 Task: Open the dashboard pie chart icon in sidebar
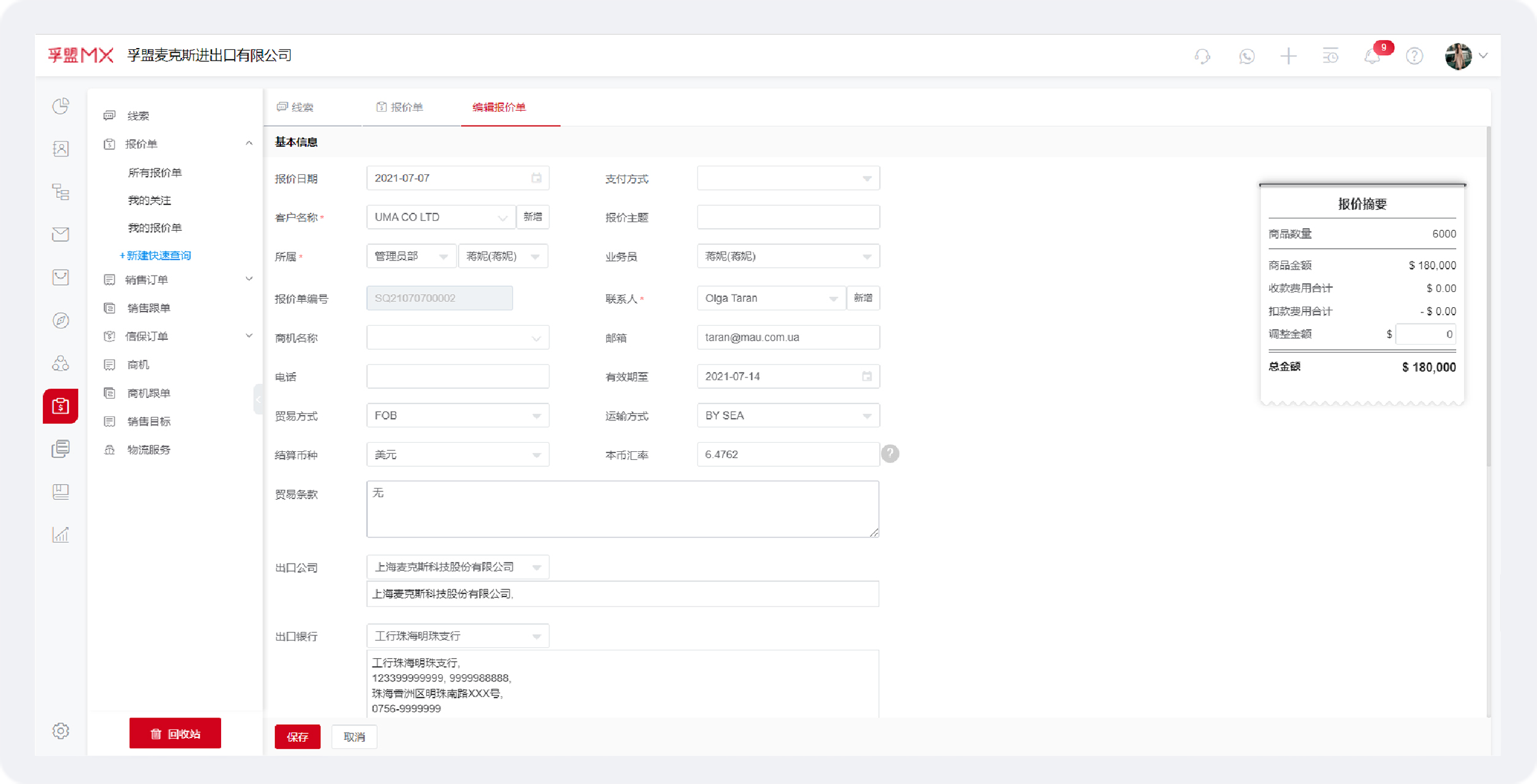click(x=60, y=105)
